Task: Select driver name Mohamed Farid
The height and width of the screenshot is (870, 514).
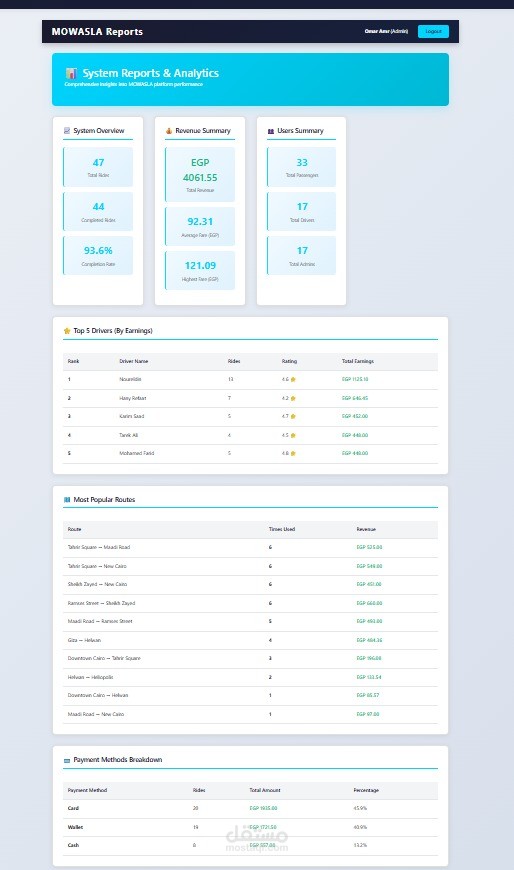Action: [x=137, y=453]
